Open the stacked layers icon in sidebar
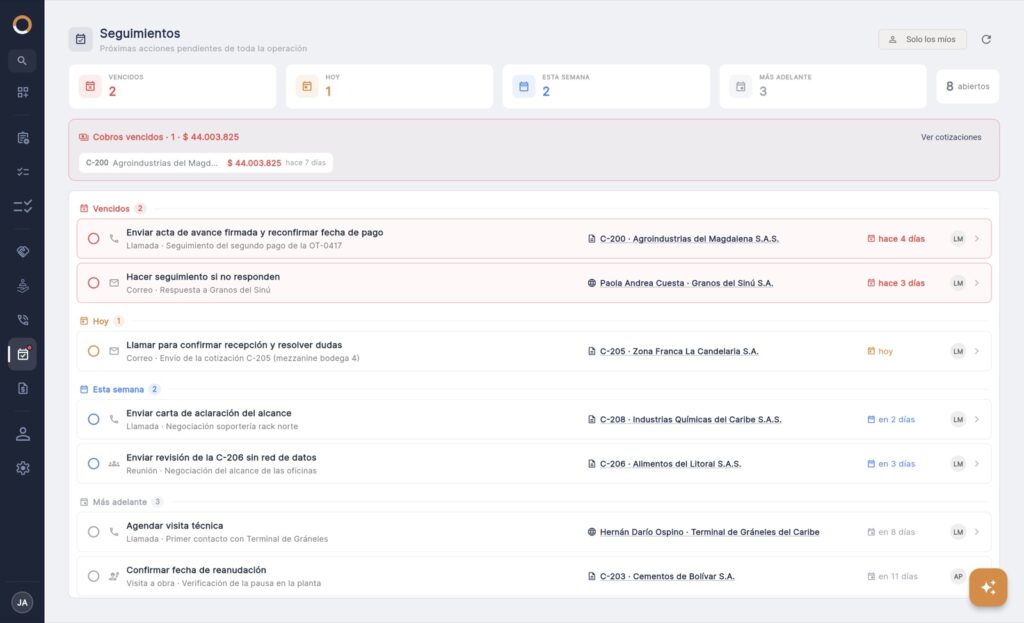The width and height of the screenshot is (1024, 623). (22, 285)
